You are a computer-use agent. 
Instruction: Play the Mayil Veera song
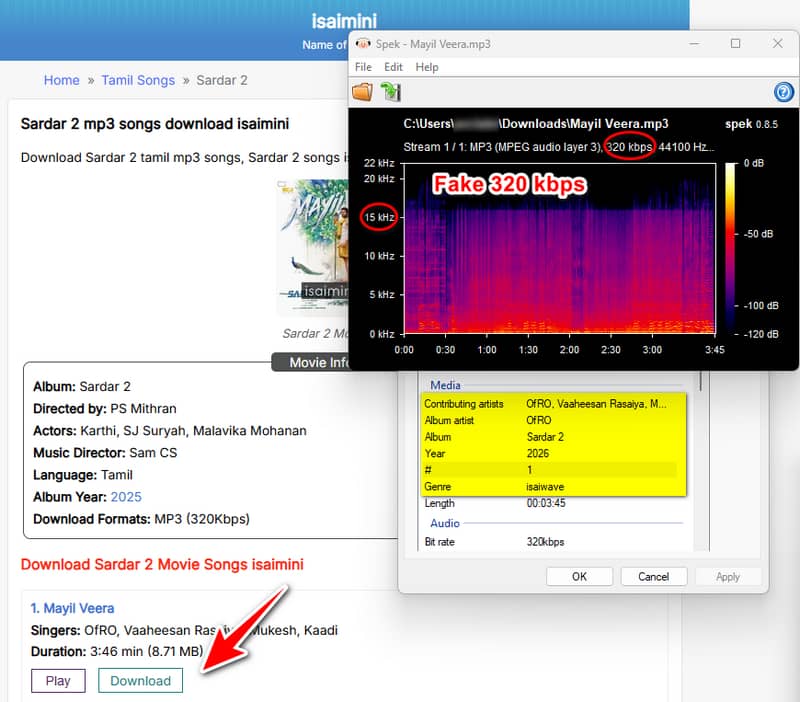pyautogui.click(x=58, y=681)
